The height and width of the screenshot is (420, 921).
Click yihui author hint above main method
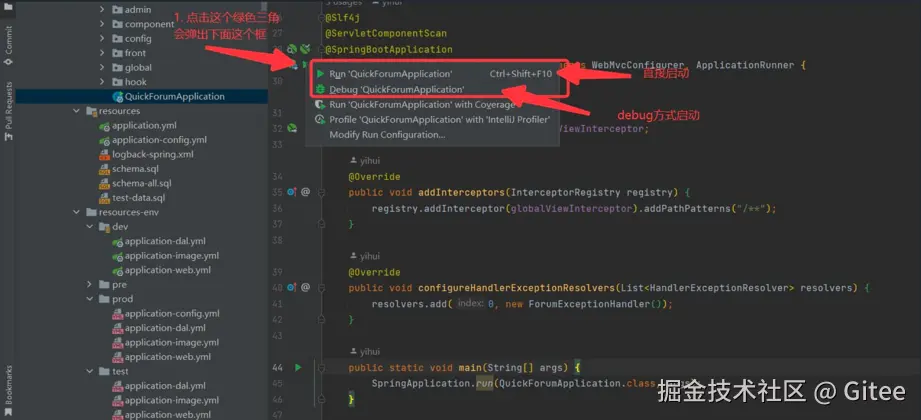[x=365, y=352]
